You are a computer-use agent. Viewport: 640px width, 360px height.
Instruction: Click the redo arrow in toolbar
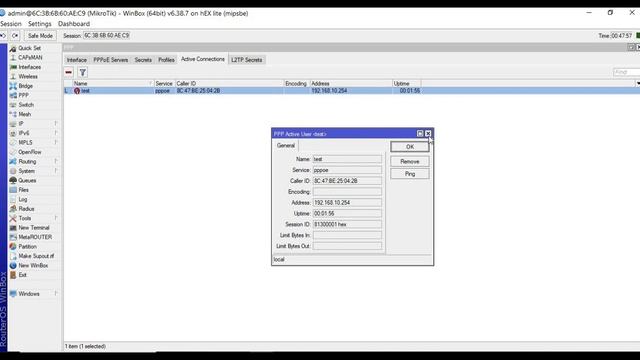[15, 36]
